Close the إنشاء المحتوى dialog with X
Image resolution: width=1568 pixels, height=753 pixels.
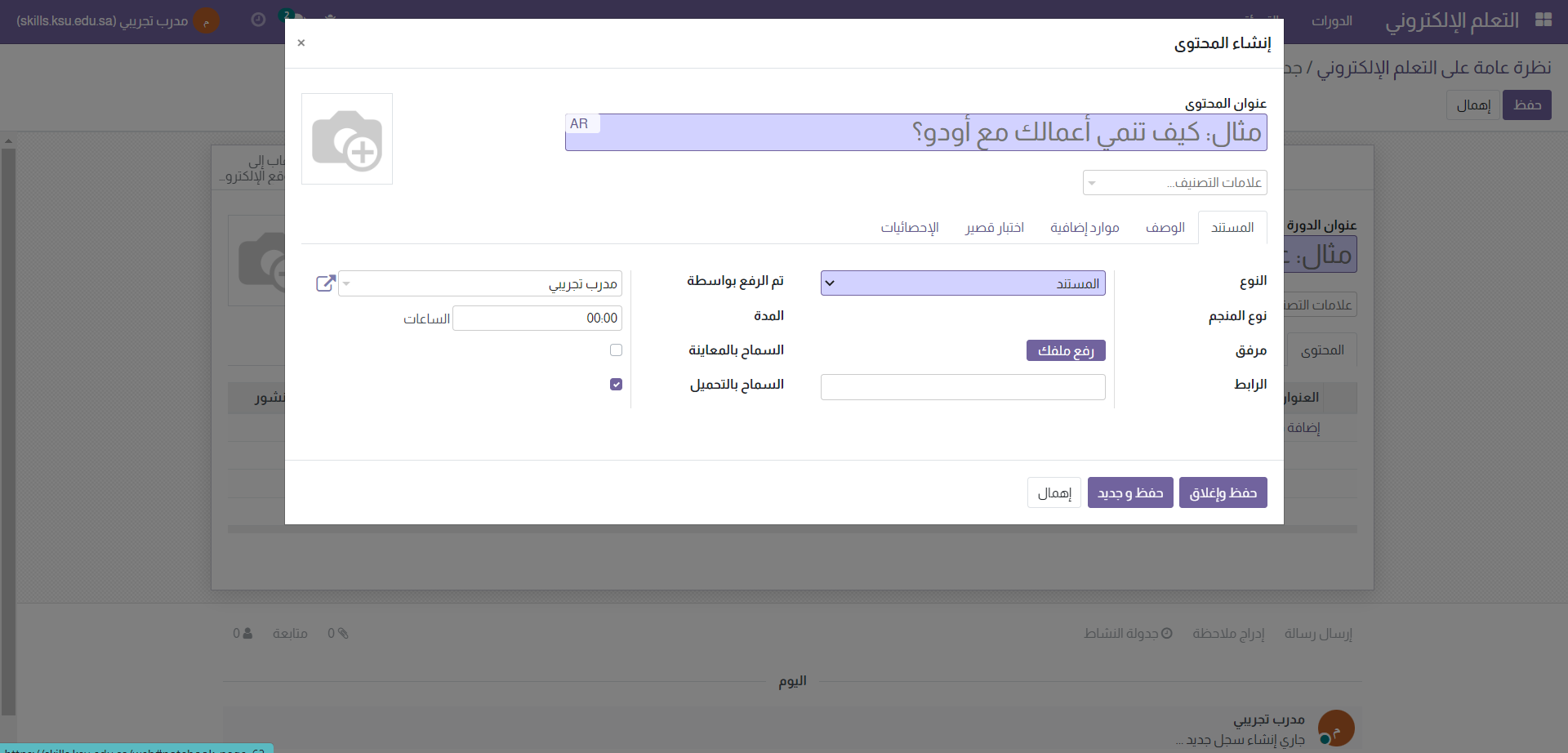301,42
